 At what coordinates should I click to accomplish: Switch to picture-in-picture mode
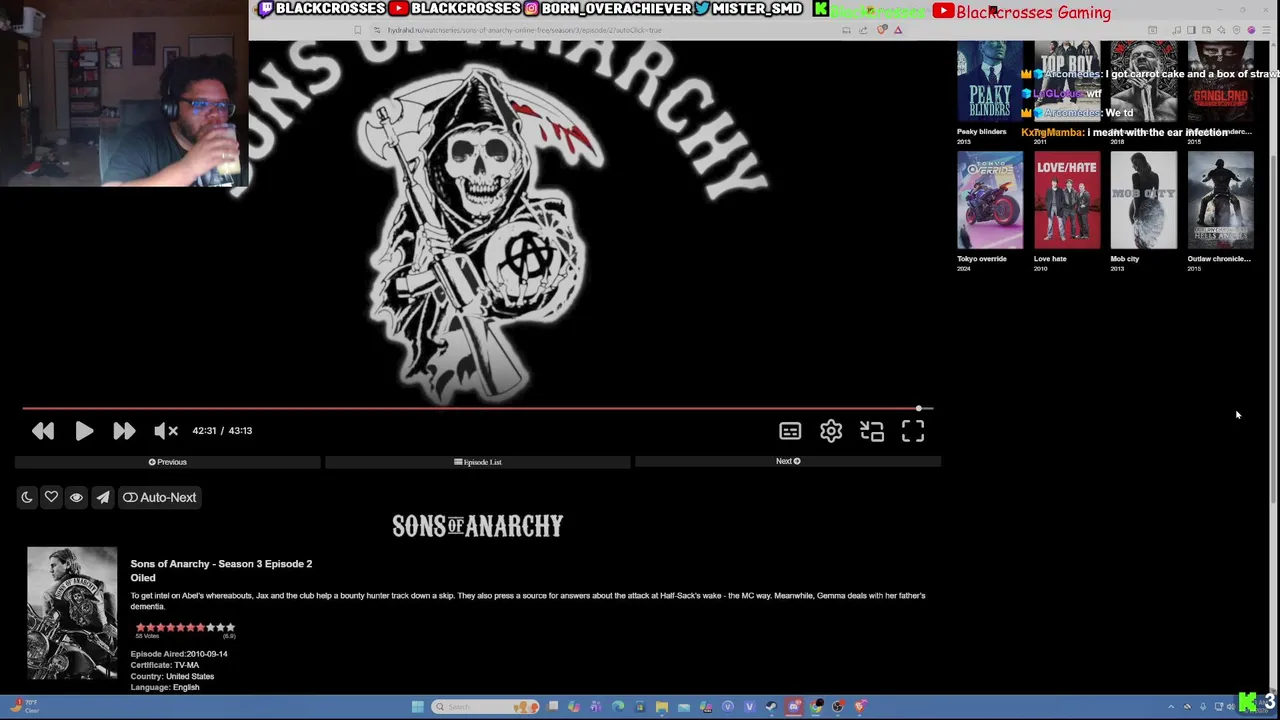coord(872,431)
